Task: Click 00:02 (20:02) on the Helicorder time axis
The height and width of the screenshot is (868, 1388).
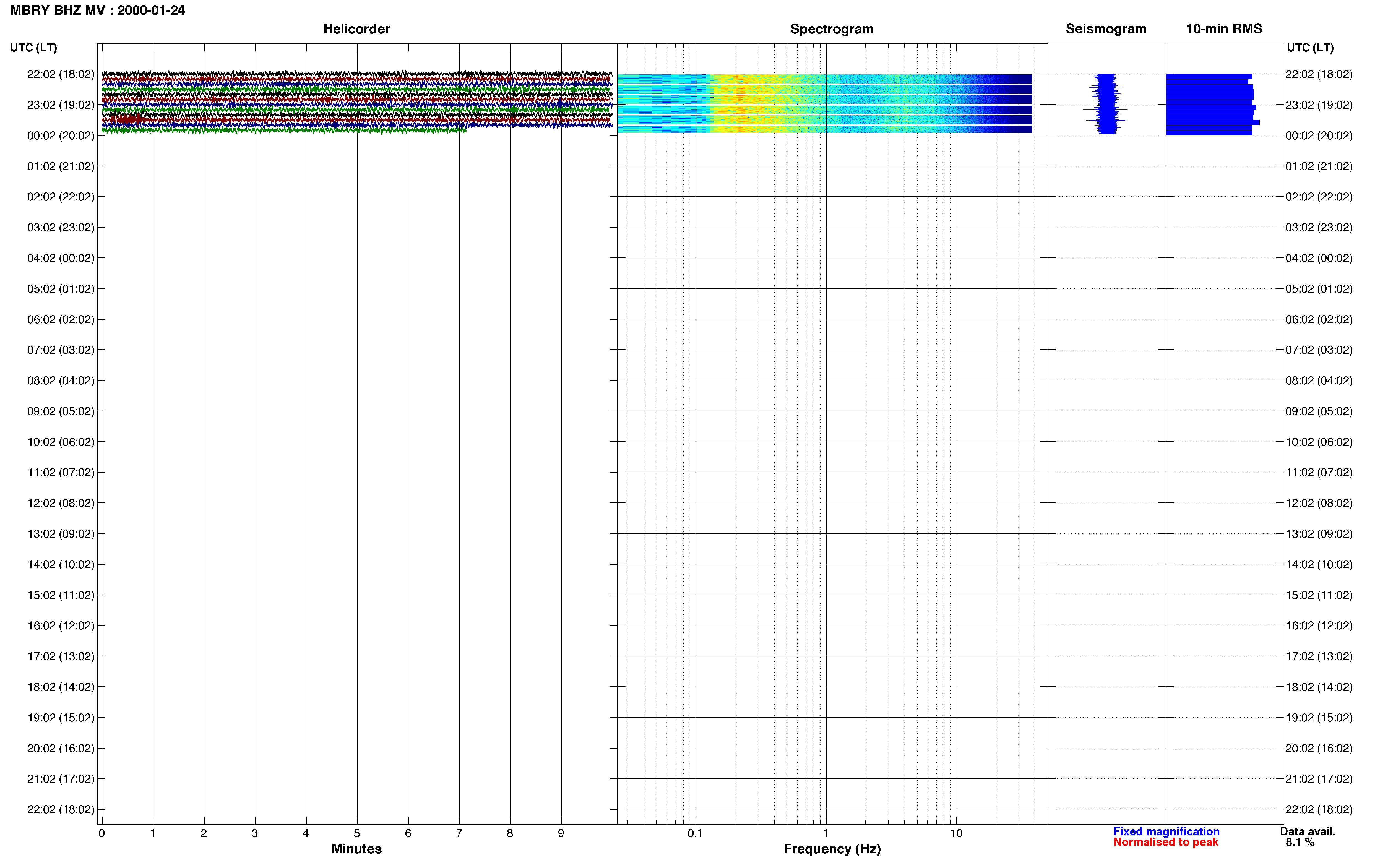Action: click(60, 135)
